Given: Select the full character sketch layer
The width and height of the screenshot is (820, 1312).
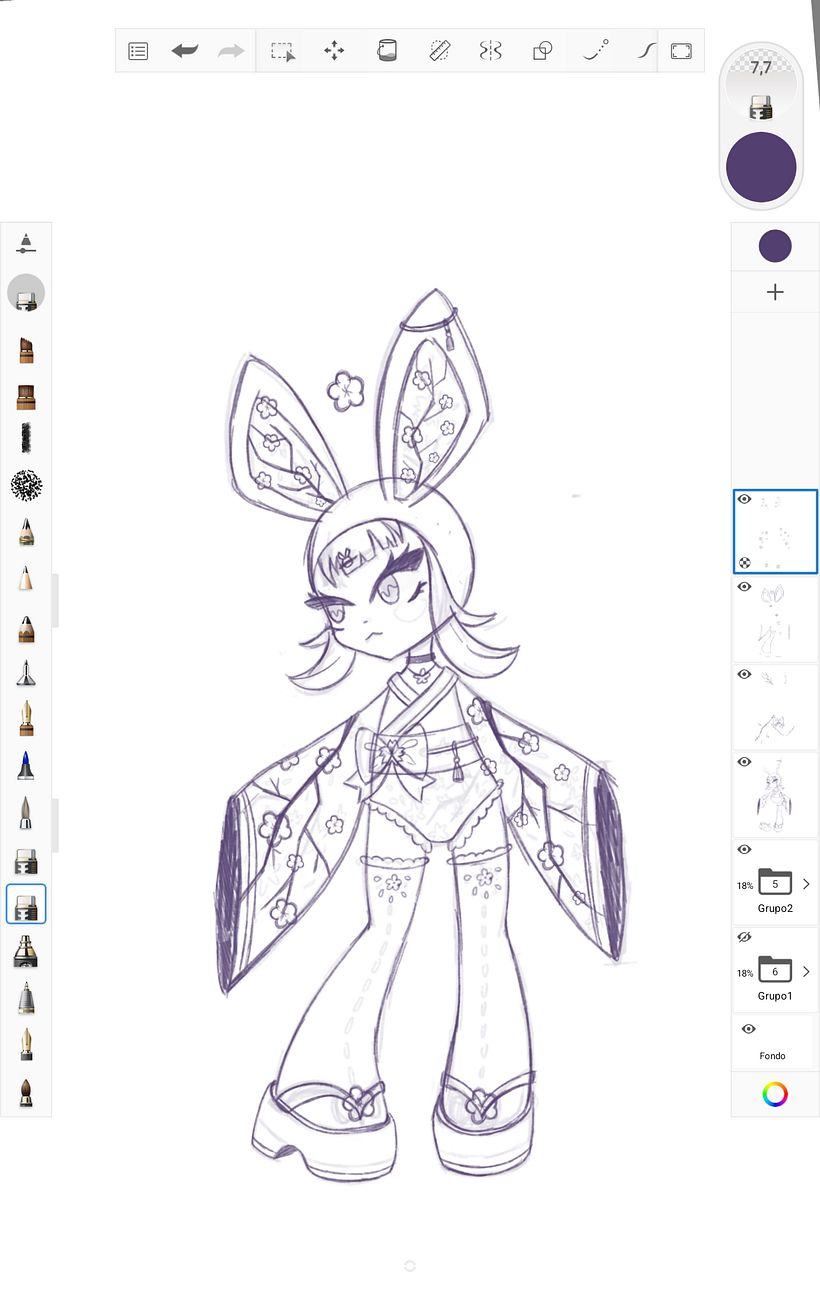Looking at the screenshot, I should coord(775,795).
